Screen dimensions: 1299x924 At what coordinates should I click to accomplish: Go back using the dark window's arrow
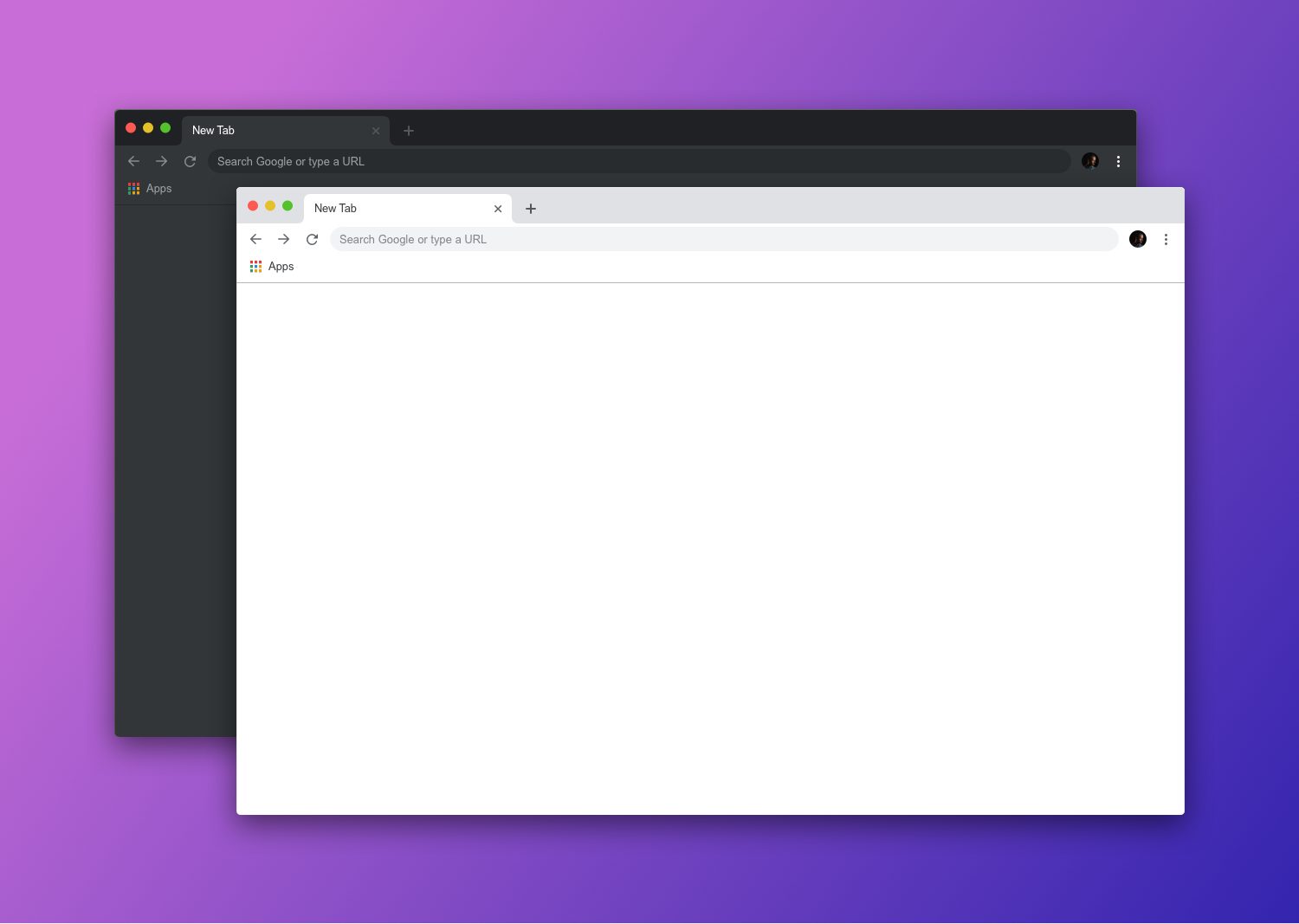coord(133,161)
